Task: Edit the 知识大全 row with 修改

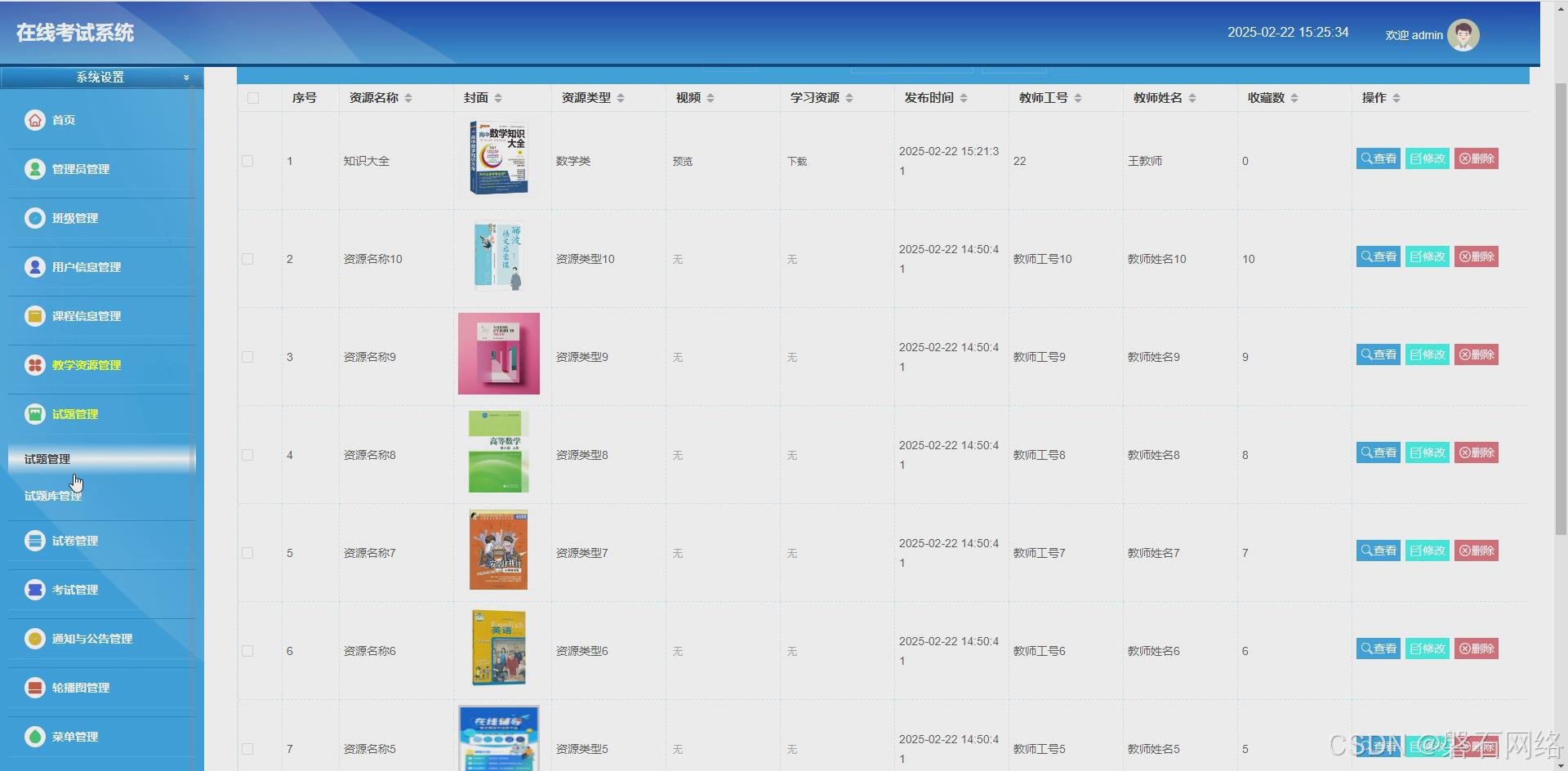Action: pyautogui.click(x=1428, y=158)
